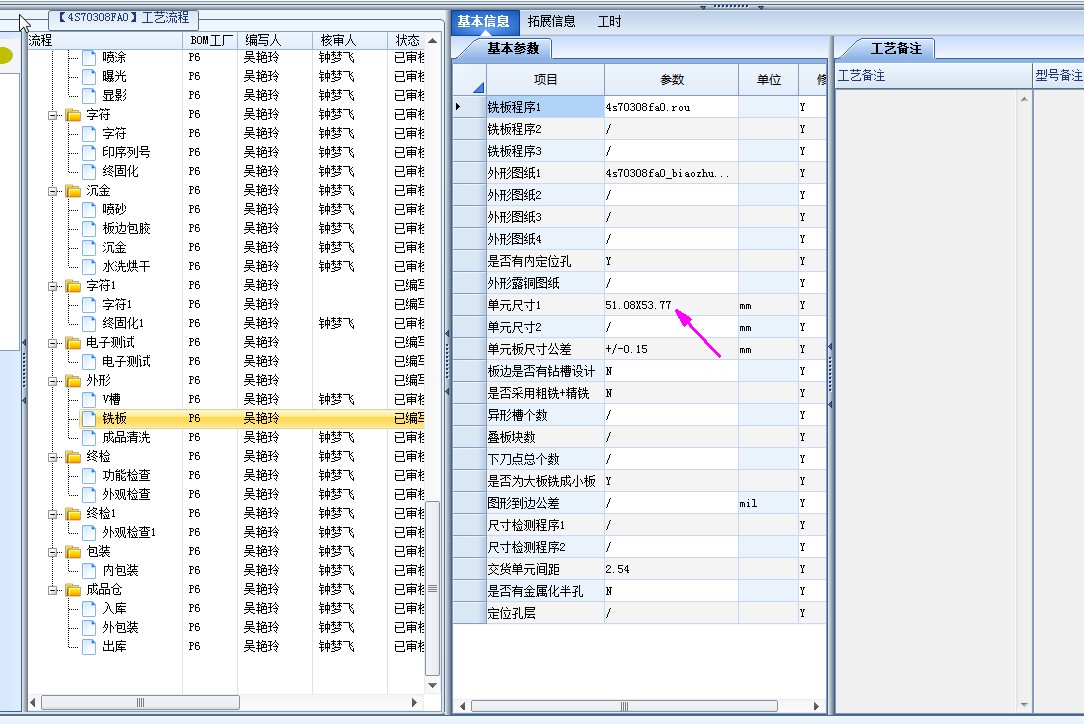Click the 板边包胶 document icon
This screenshot has height=724, width=1084.
click(x=89, y=229)
